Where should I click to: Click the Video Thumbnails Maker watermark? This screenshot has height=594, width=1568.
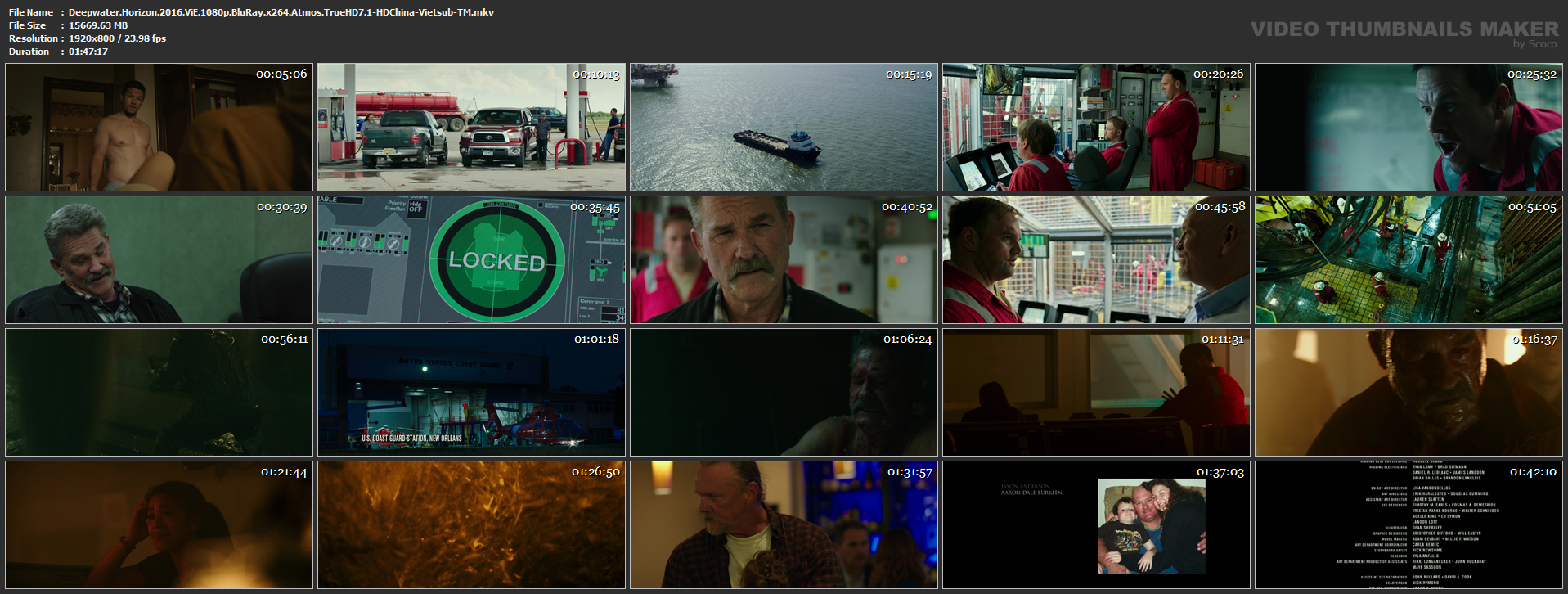pyautogui.click(x=1404, y=34)
